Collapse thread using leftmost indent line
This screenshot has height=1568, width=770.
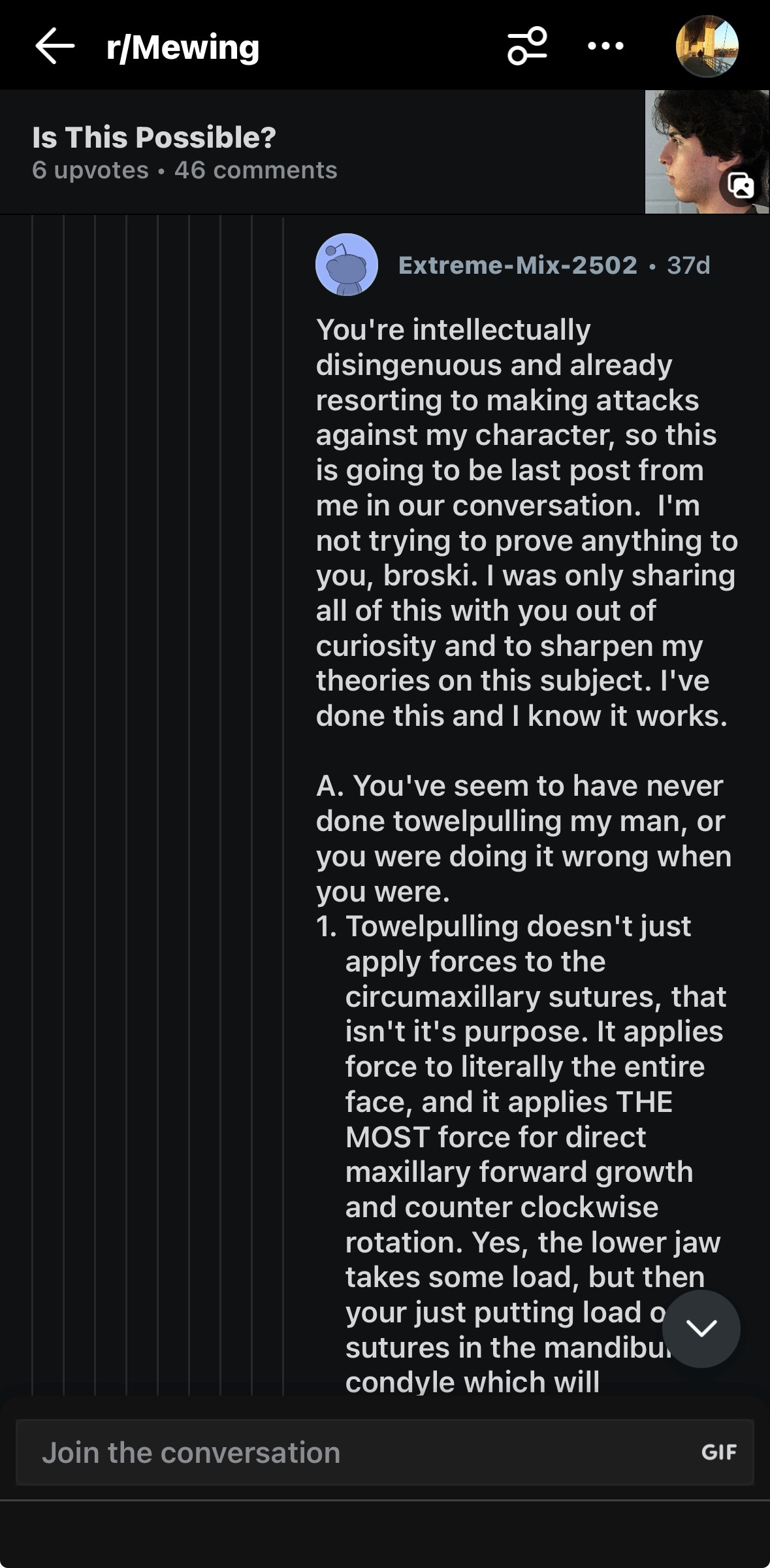coord(33,784)
